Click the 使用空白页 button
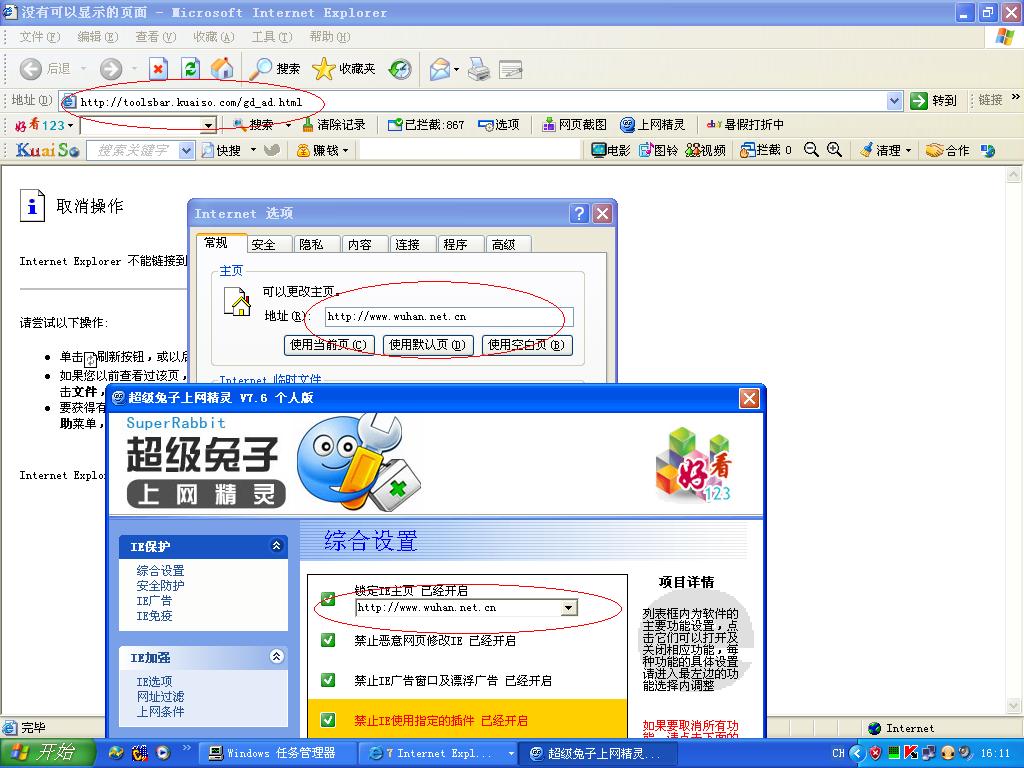 [x=527, y=344]
